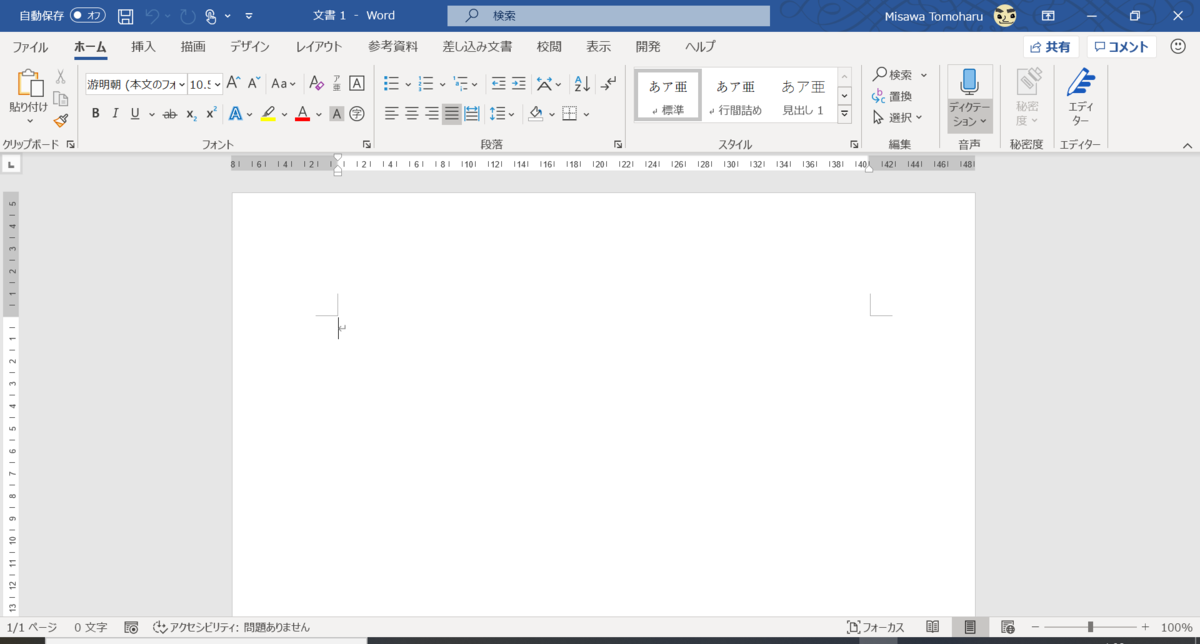Toggle character shading (gray A)

pos(337,114)
